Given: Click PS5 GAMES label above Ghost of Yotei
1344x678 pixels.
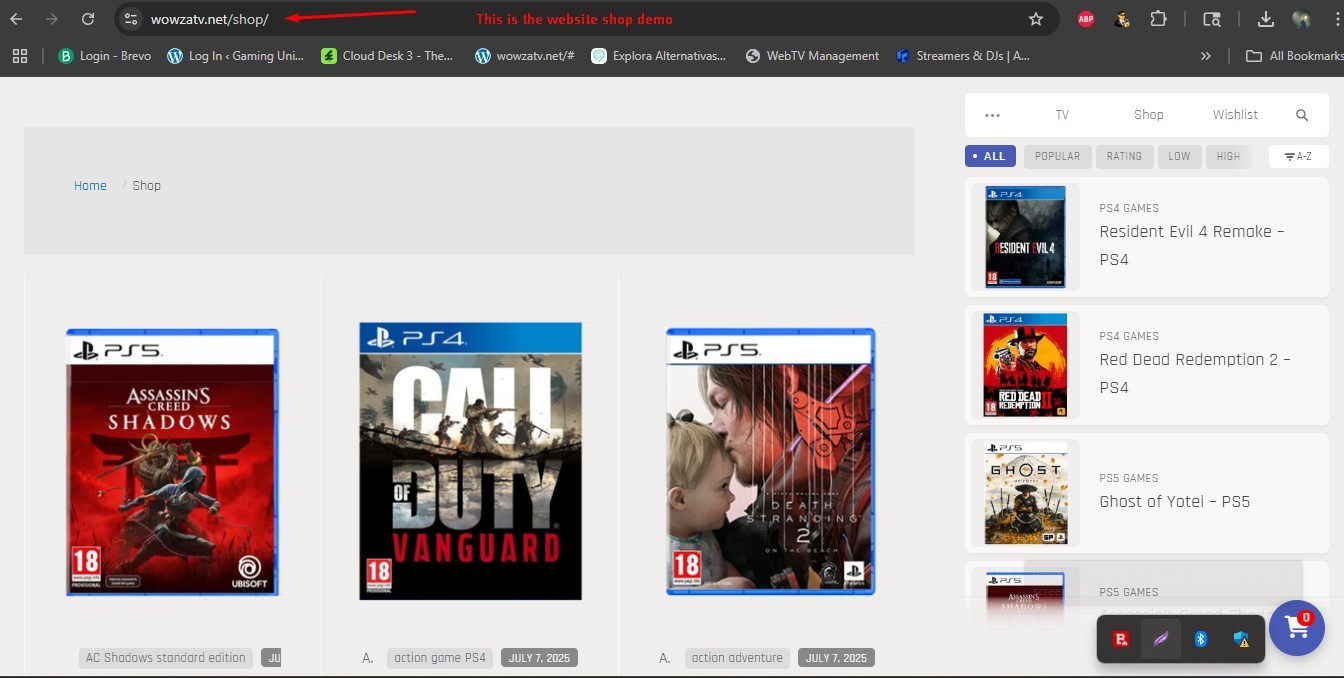Looking at the screenshot, I should (1129, 478).
